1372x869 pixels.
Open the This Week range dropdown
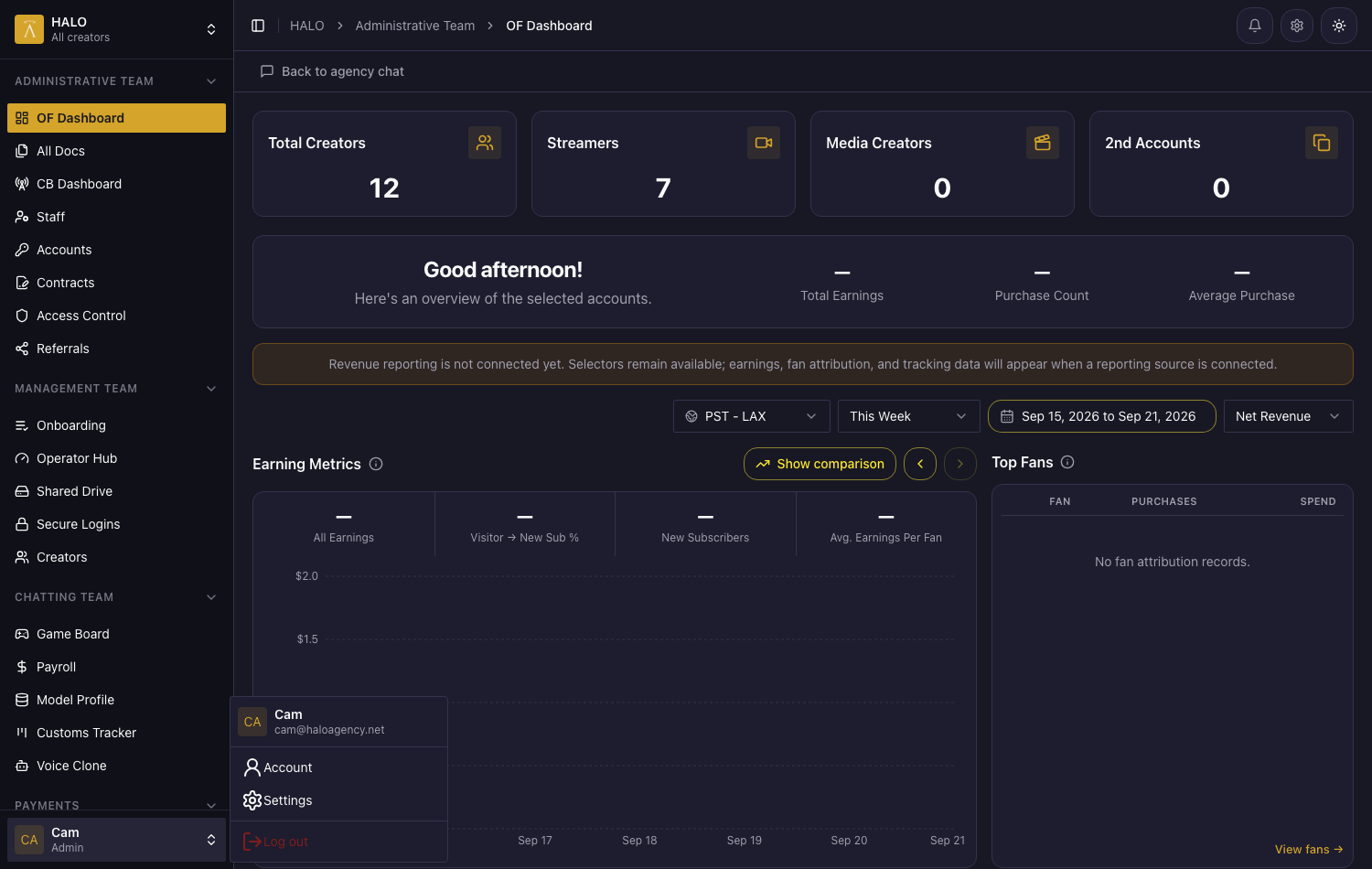(909, 416)
